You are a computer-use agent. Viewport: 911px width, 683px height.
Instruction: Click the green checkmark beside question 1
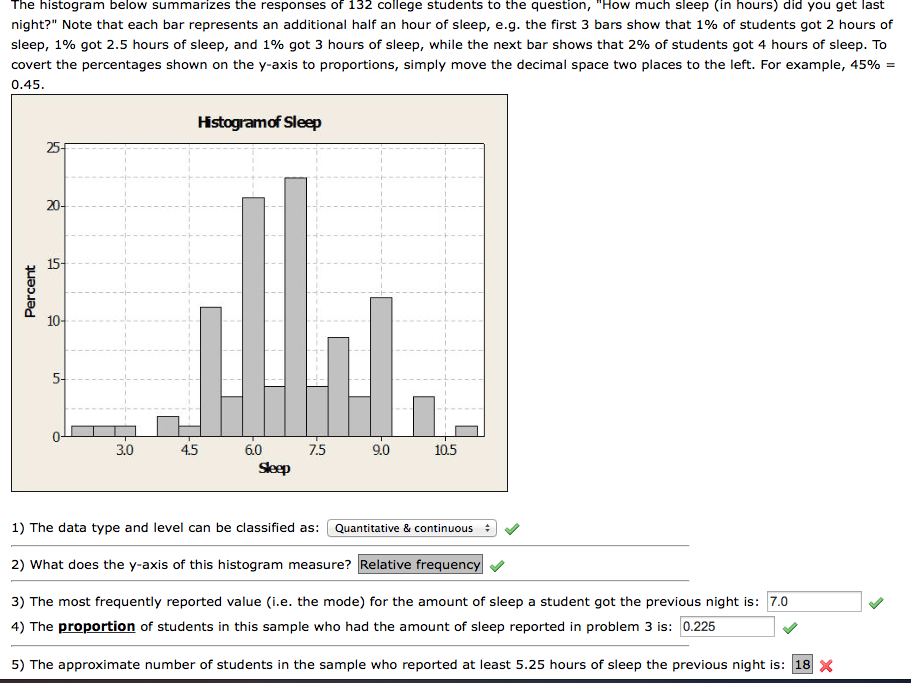coord(512,528)
